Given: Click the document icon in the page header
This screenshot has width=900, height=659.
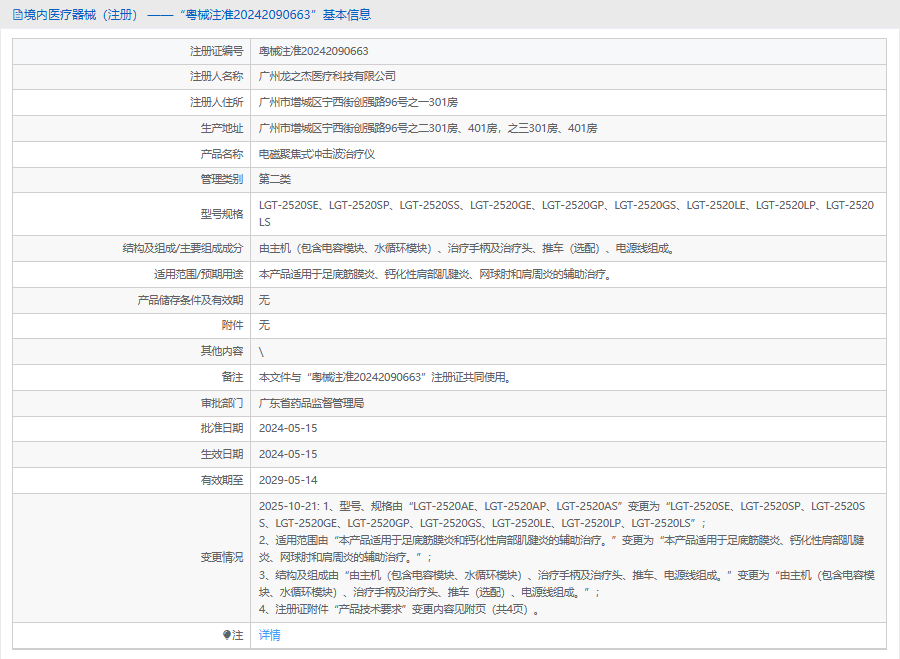Looking at the screenshot, I should point(17,15).
